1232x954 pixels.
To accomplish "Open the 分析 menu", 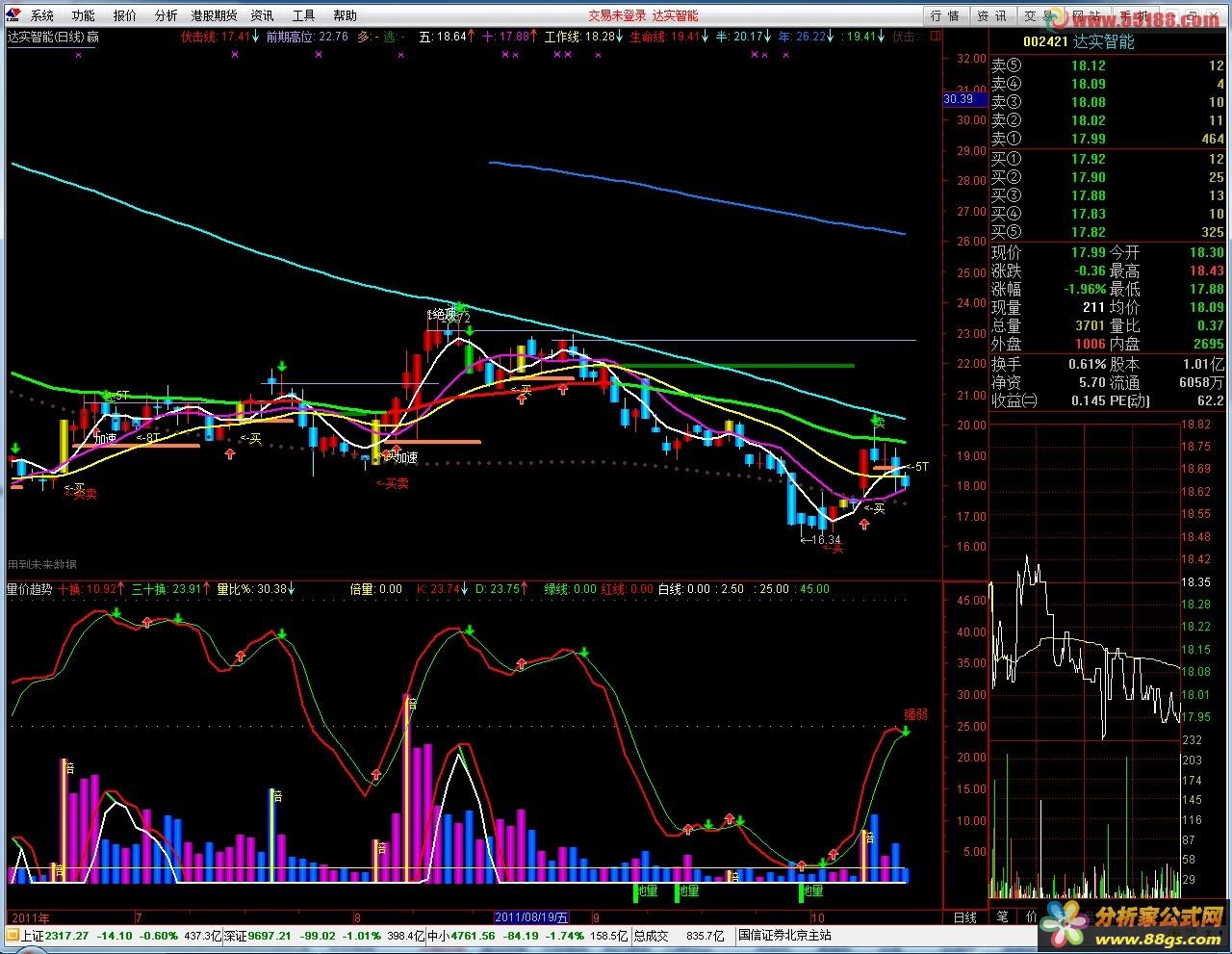I will (x=166, y=15).
